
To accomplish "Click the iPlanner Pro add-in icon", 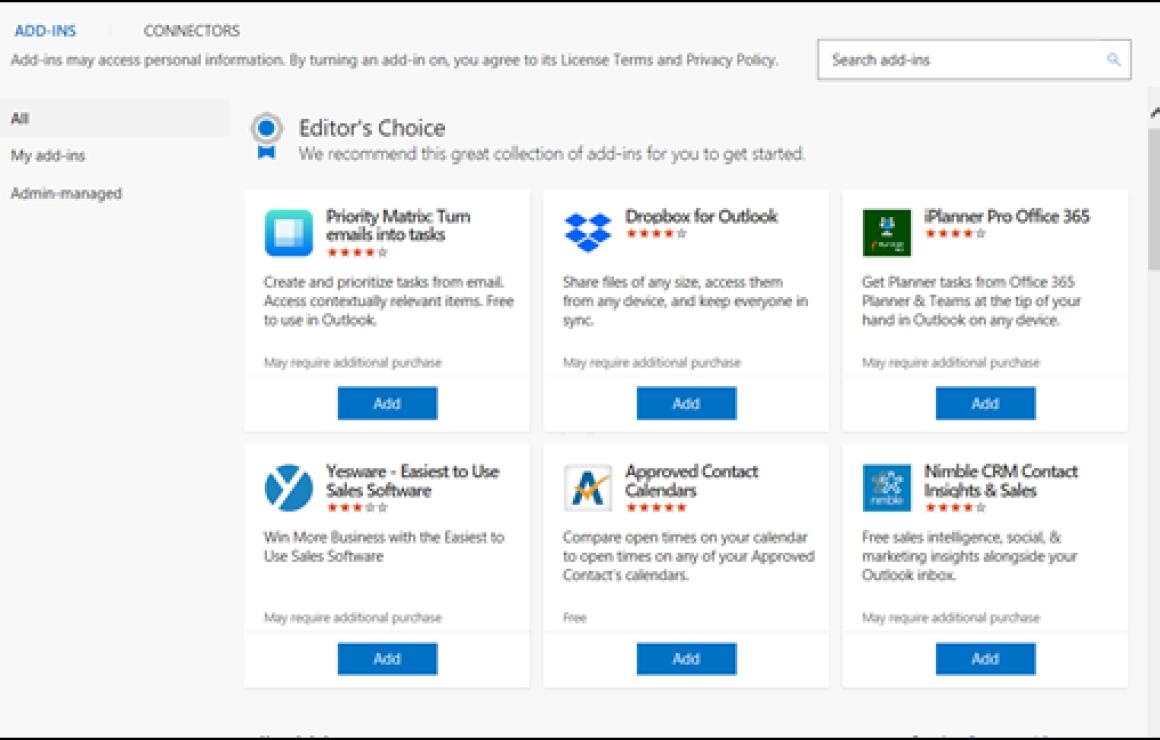I will [886, 232].
